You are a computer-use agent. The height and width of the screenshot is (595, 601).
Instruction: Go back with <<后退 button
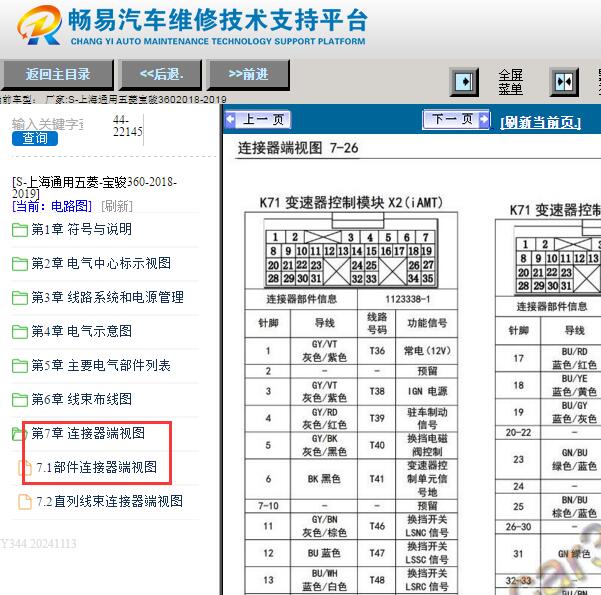click(x=161, y=74)
